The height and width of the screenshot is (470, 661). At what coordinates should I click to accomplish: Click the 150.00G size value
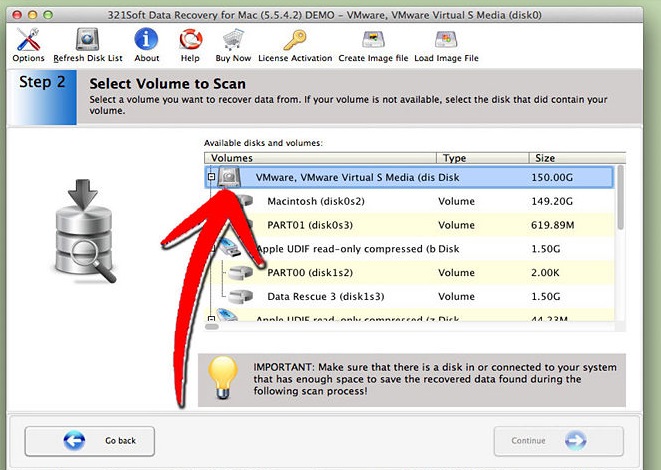(552, 177)
